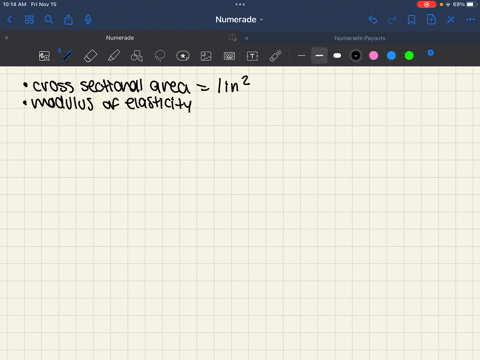Tap the 10:14 AM clock

(14, 4)
